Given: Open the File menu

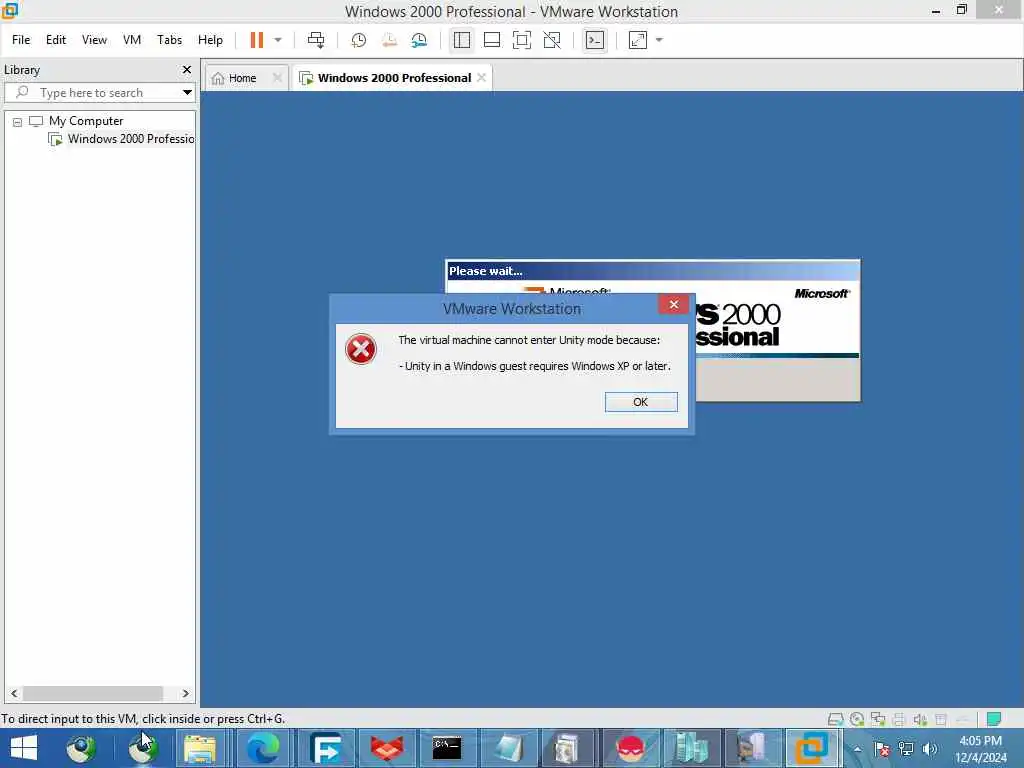Looking at the screenshot, I should coord(21,40).
